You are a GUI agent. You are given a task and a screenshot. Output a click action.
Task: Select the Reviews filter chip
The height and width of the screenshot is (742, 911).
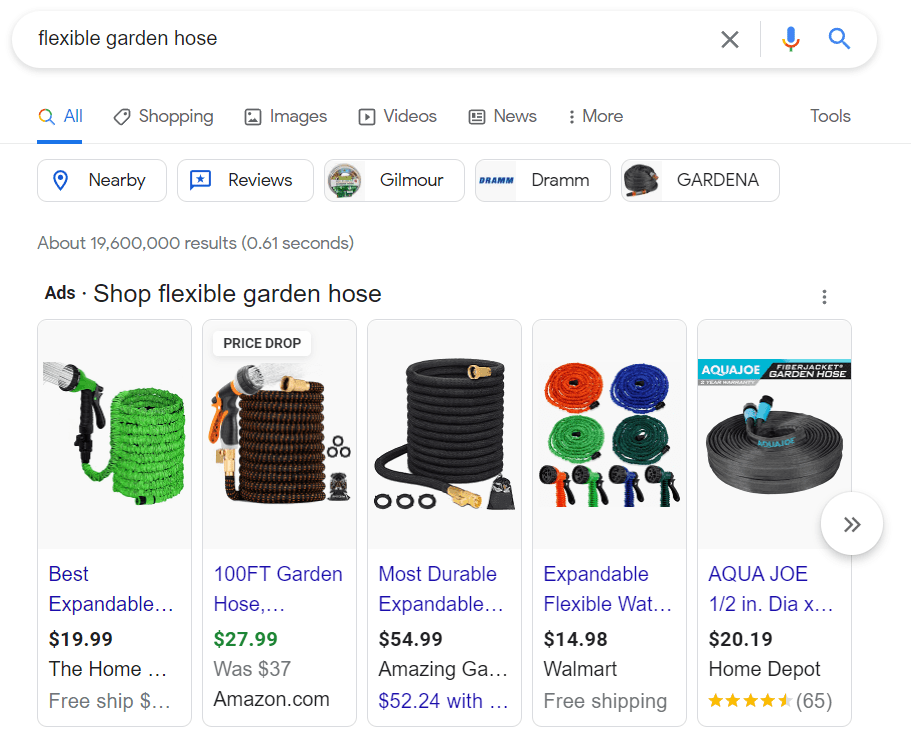pos(245,181)
